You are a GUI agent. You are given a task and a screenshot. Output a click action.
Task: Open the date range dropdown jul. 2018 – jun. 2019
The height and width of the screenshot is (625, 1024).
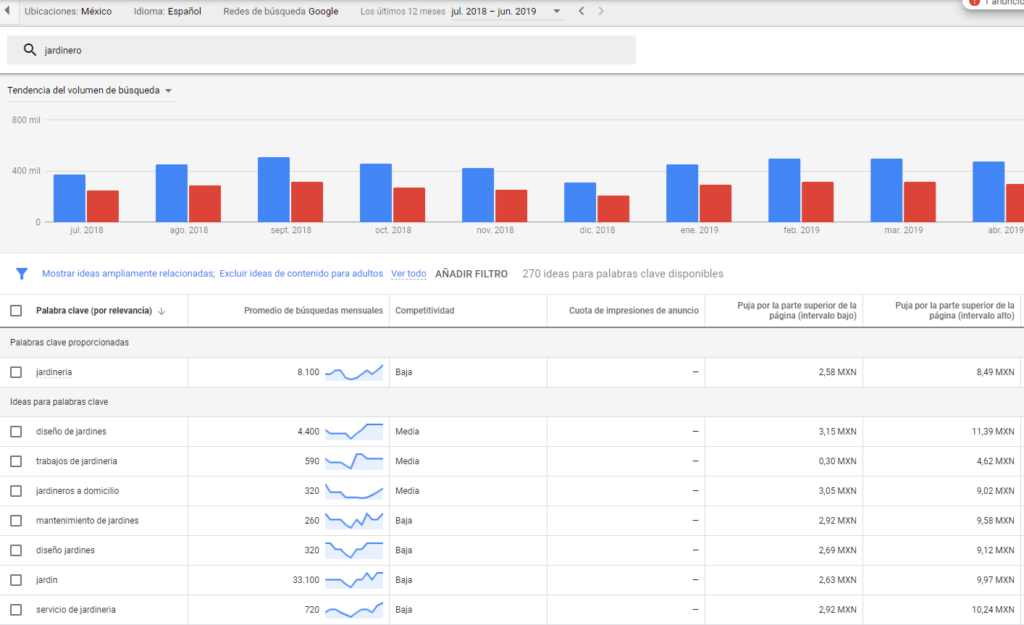coord(506,11)
